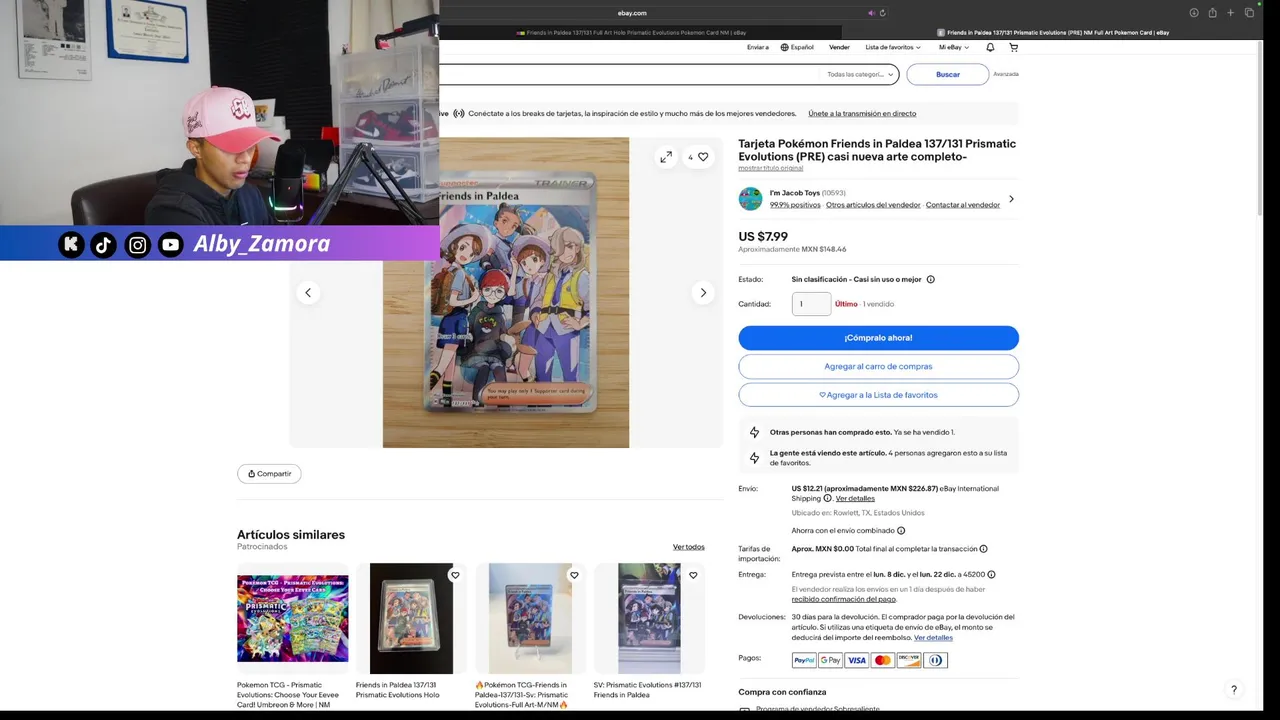
Task: Open the Avanzada search link
Action: [1006, 74]
